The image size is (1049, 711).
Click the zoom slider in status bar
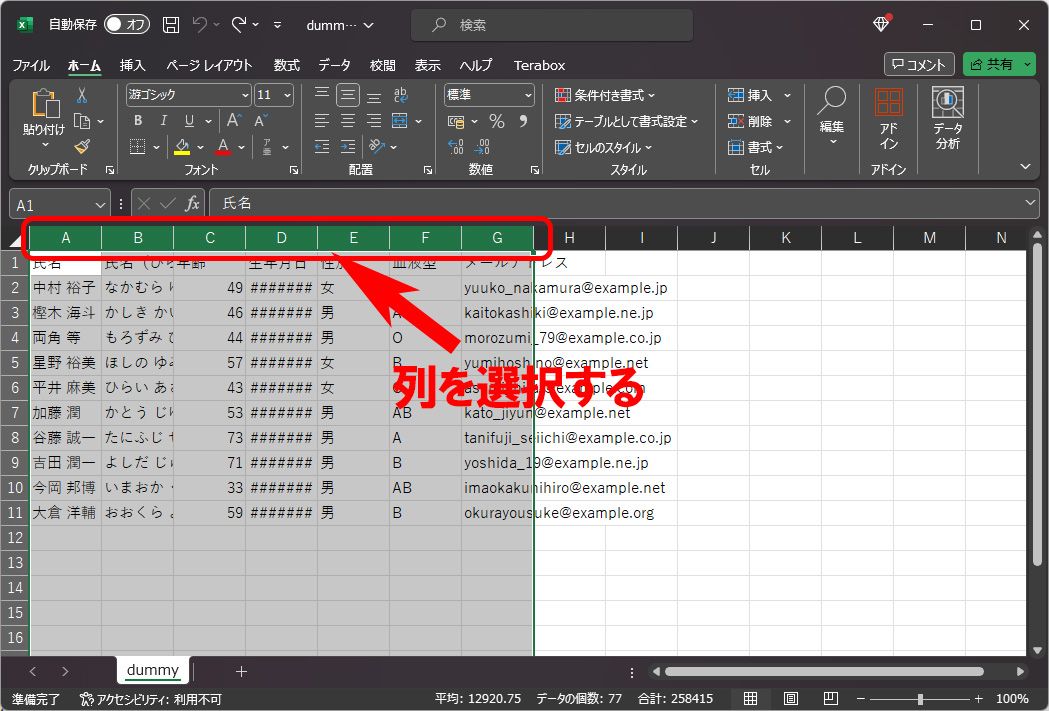(x=920, y=699)
